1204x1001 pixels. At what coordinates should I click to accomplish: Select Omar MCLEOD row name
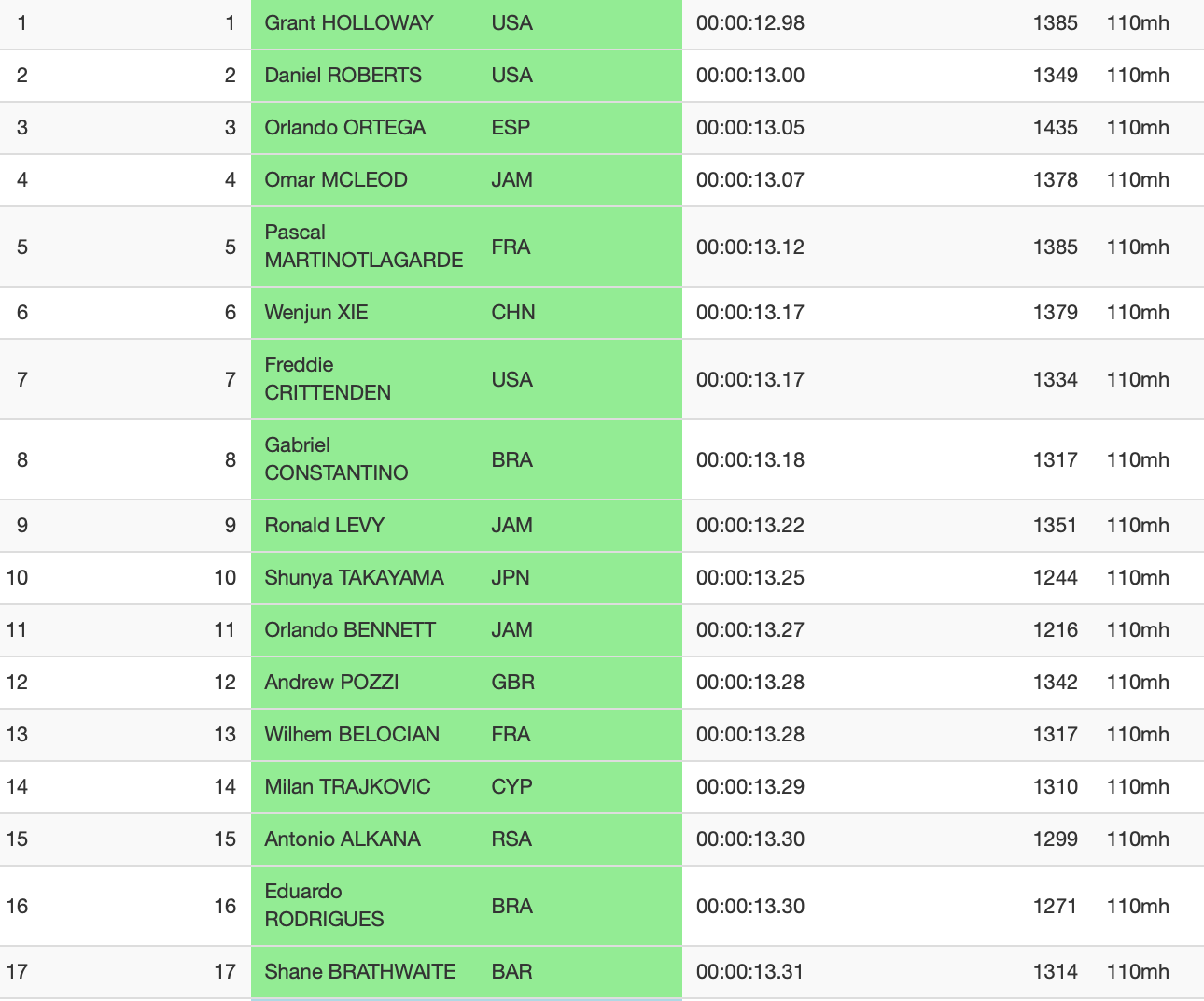click(x=336, y=180)
